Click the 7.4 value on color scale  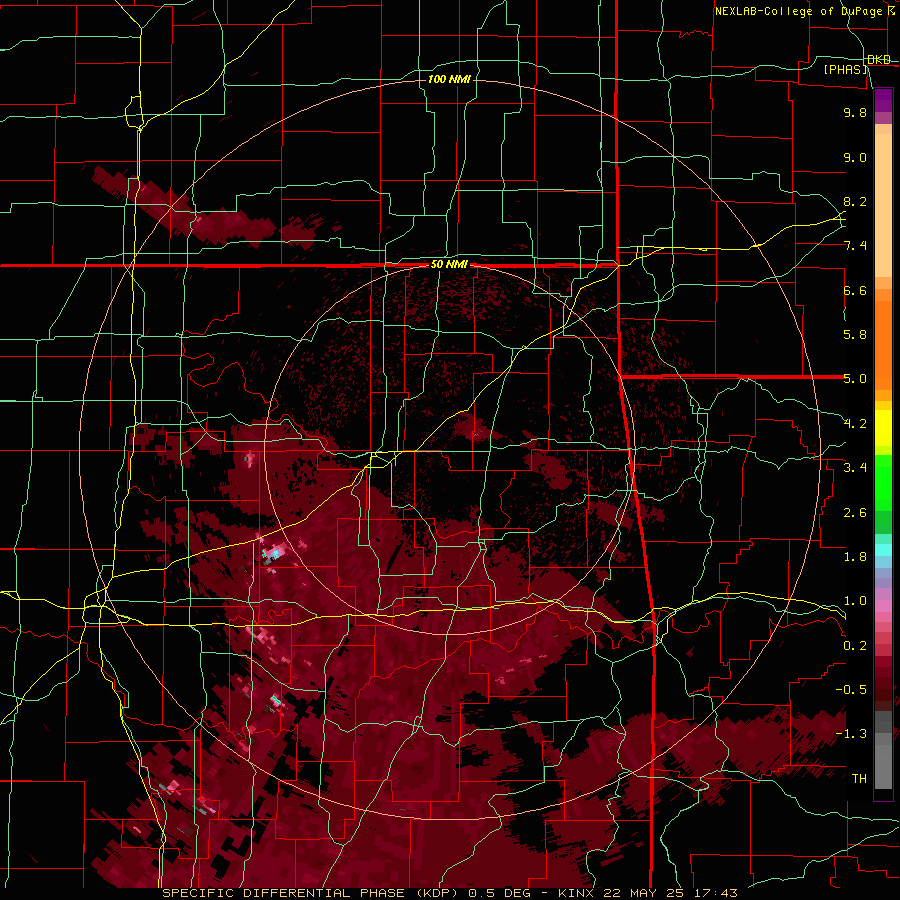coord(855,246)
